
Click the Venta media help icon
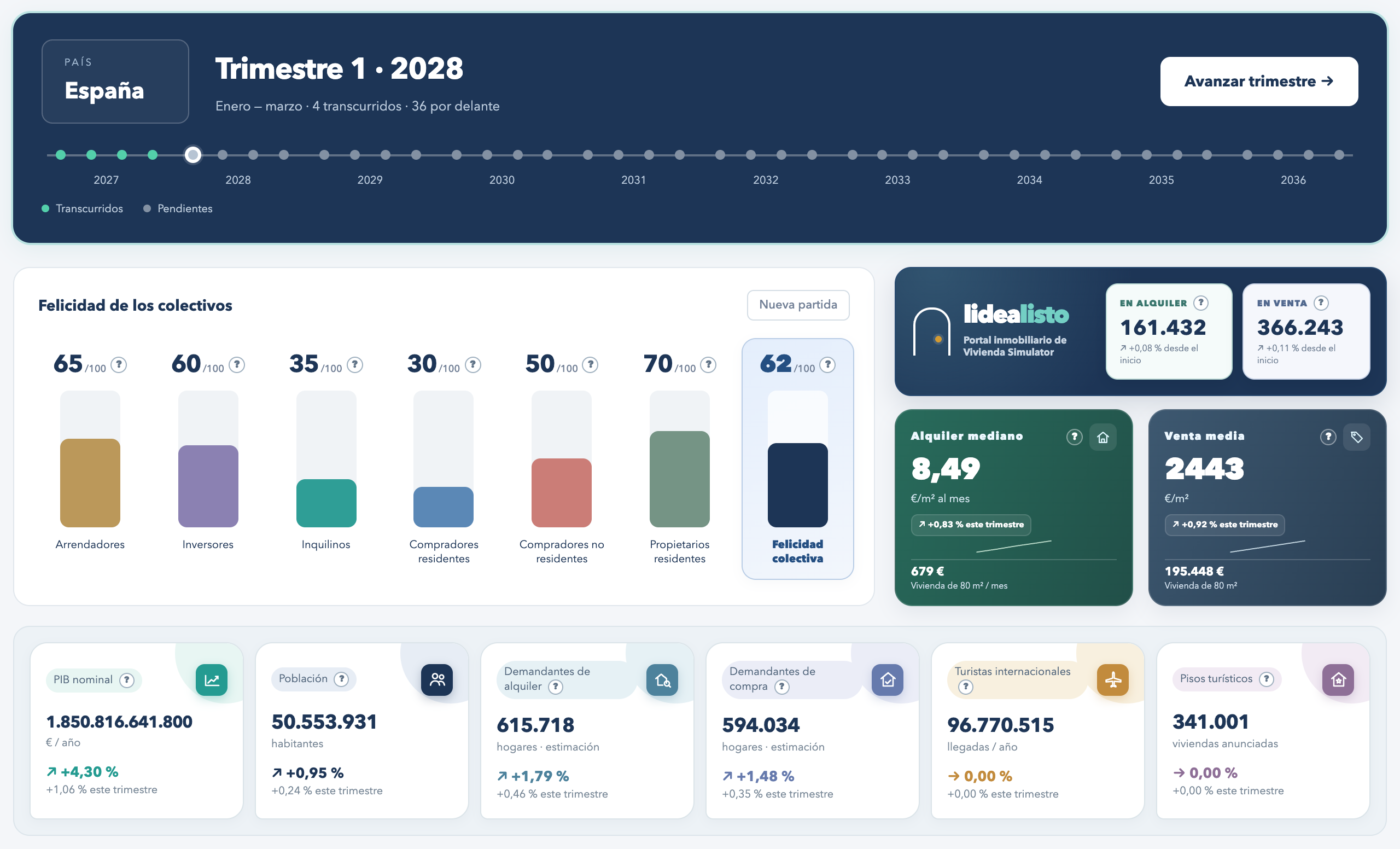tap(1328, 437)
